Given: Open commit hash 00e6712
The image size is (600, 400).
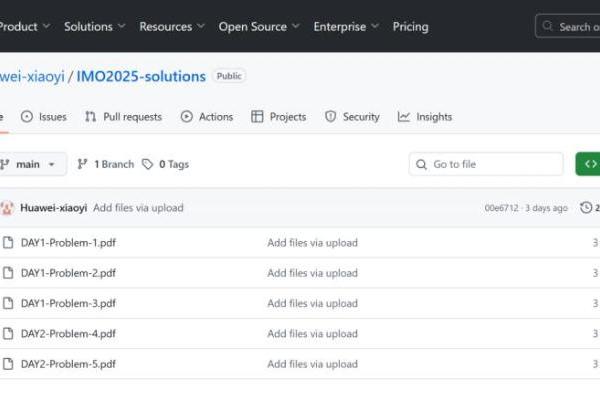Looking at the screenshot, I should click(501, 208).
